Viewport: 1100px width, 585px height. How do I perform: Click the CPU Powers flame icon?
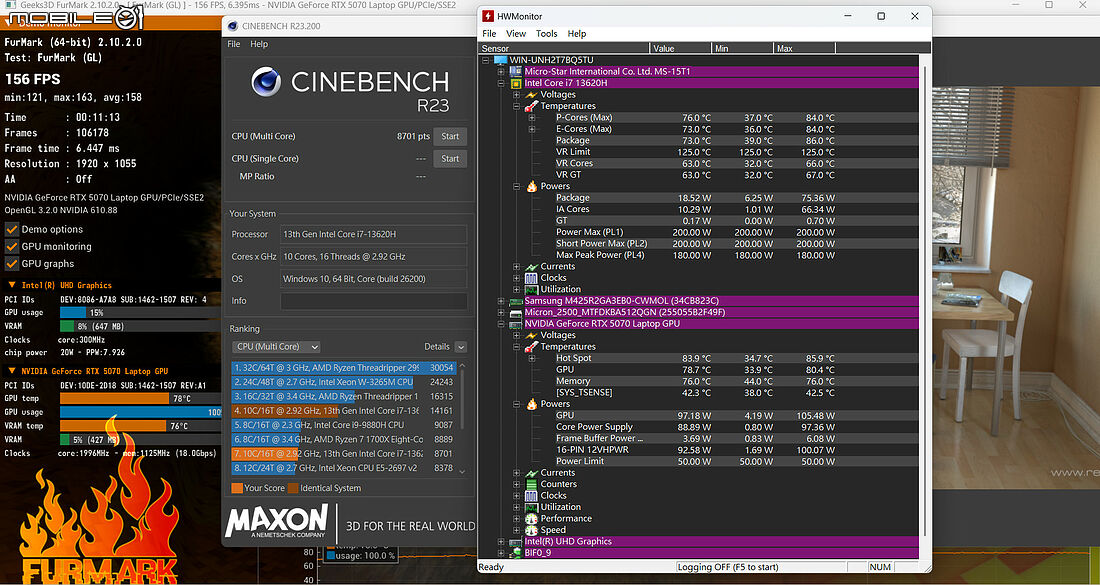click(x=531, y=187)
